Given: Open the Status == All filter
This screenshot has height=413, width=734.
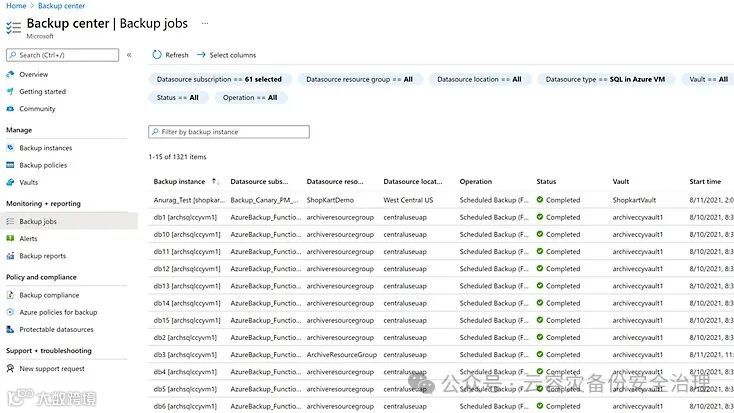Looking at the screenshot, I should coord(178,97).
